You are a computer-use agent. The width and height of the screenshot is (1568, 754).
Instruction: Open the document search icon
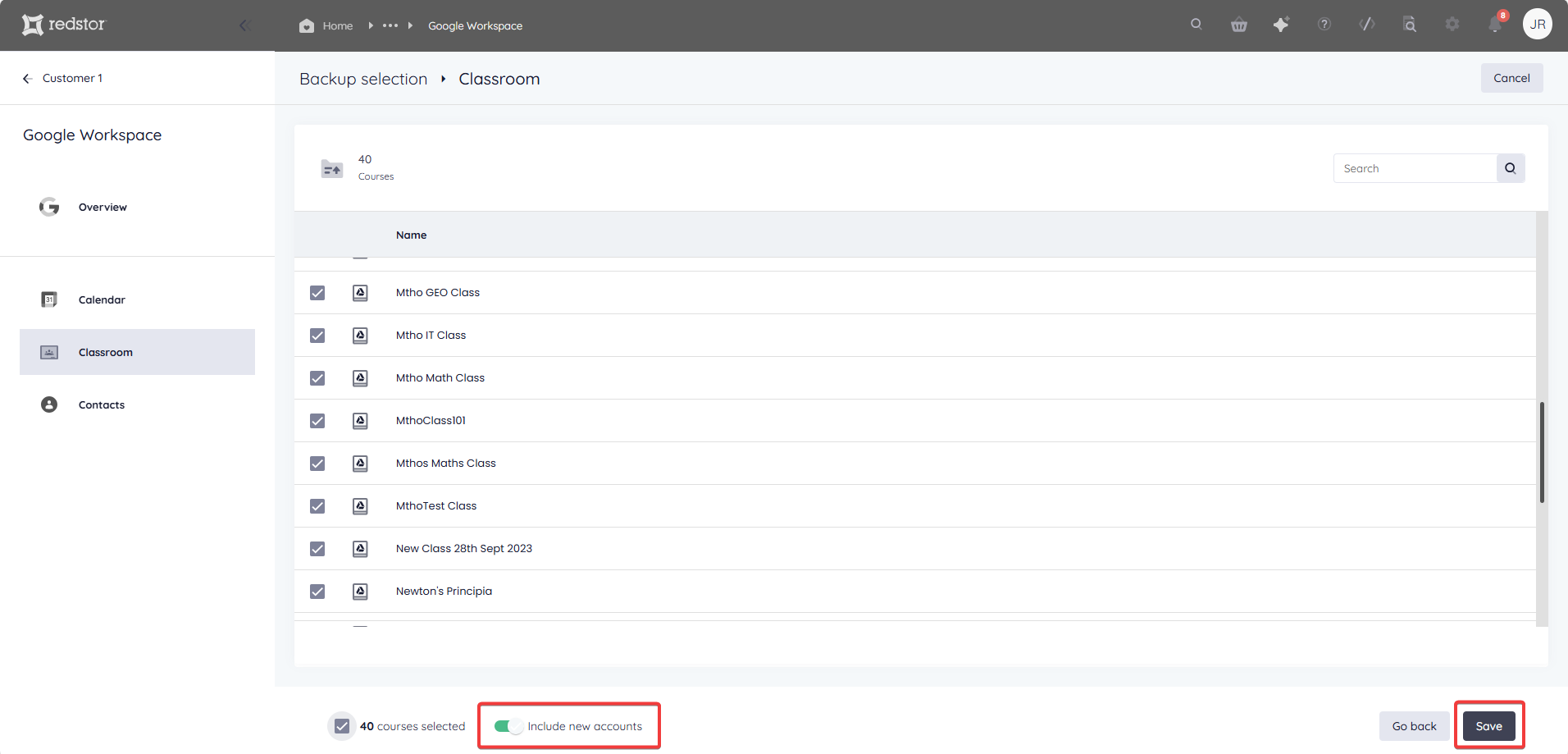[1410, 25]
